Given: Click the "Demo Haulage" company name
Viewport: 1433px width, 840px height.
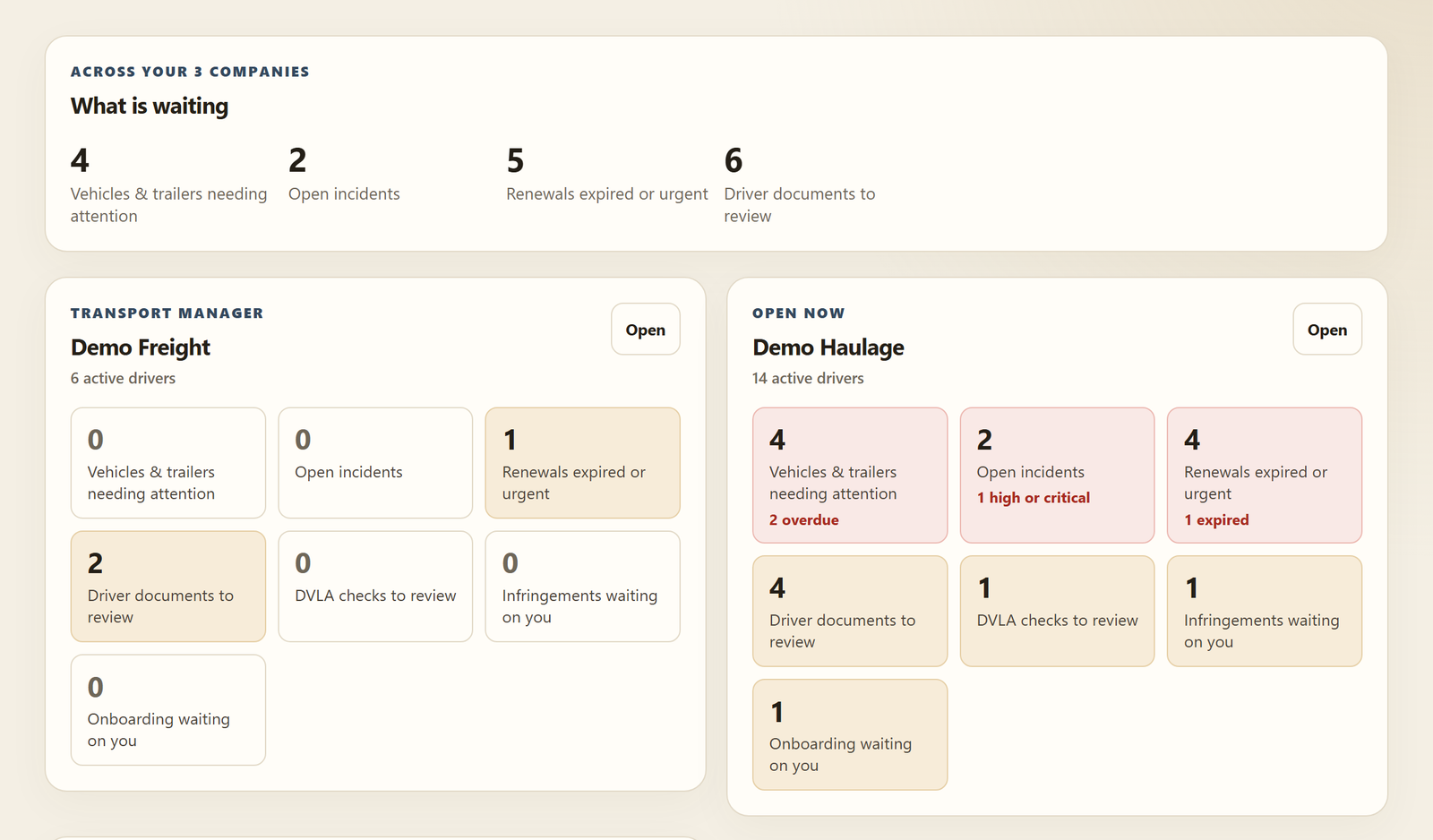Looking at the screenshot, I should pyautogui.click(x=828, y=347).
